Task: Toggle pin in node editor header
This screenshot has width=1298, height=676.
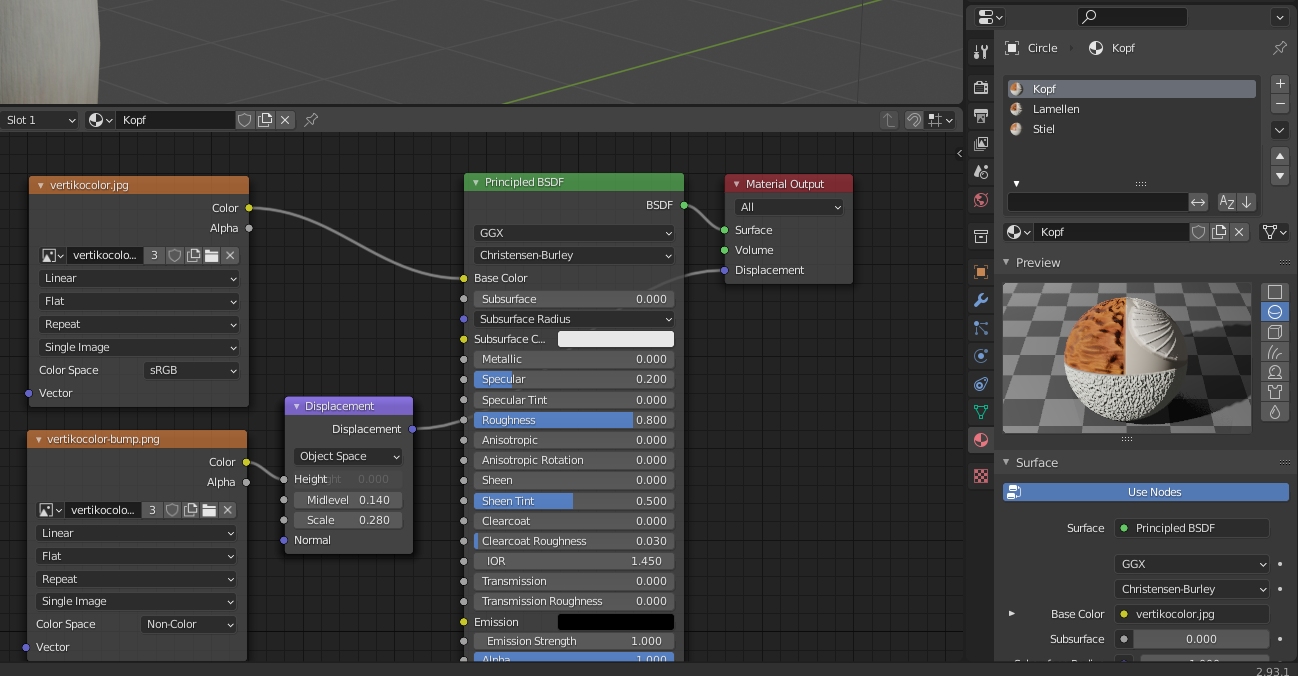Action: pyautogui.click(x=311, y=120)
